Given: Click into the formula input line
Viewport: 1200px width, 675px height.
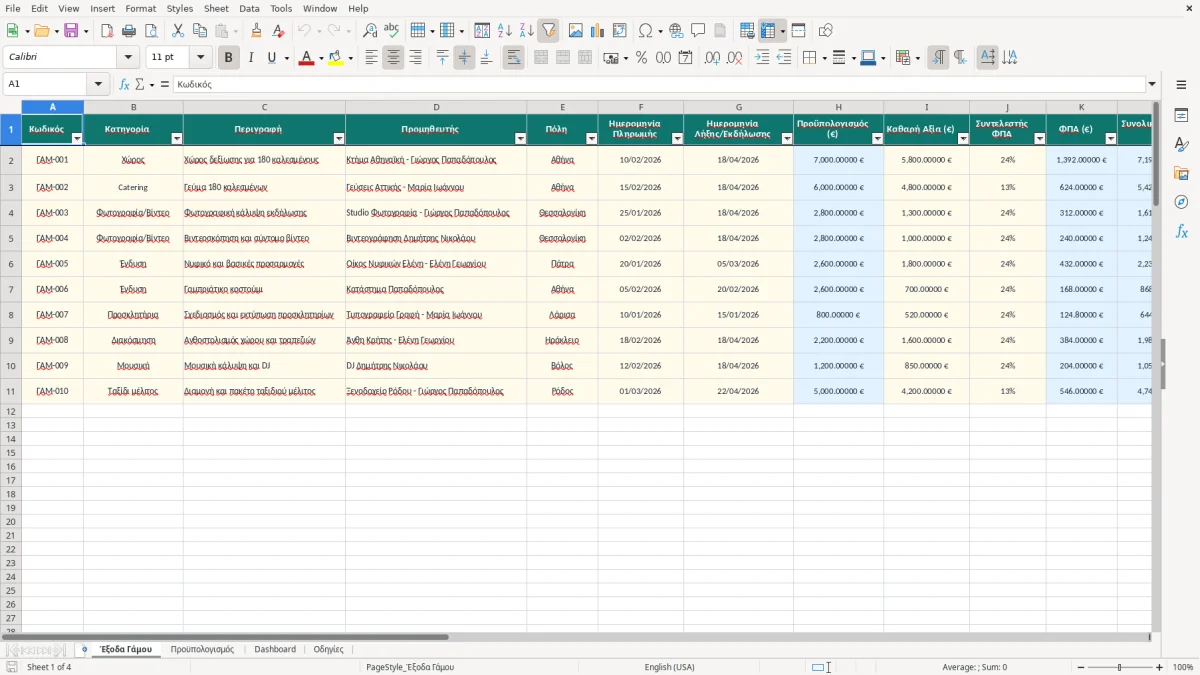Looking at the screenshot, I should [x=660, y=85].
